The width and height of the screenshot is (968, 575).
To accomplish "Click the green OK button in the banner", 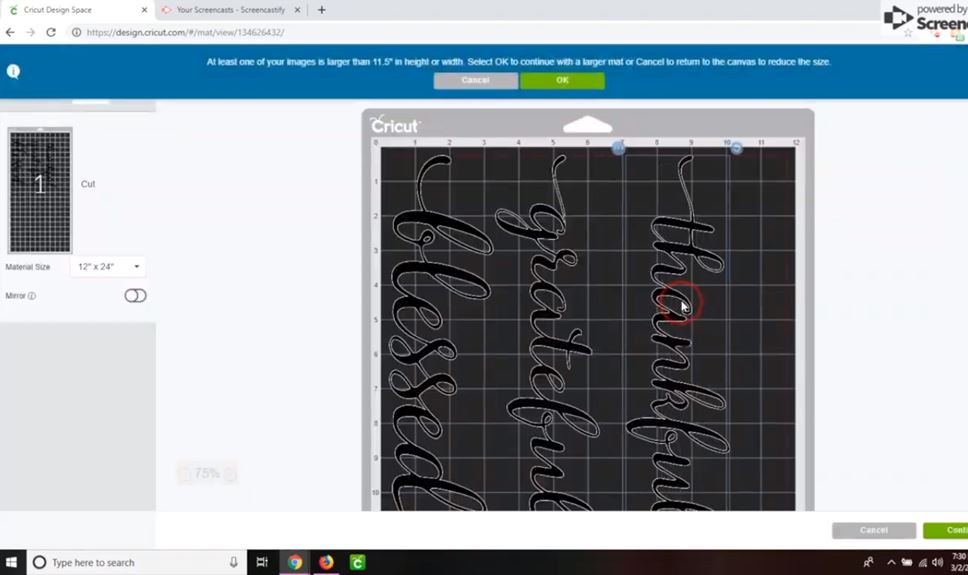I will 562,80.
